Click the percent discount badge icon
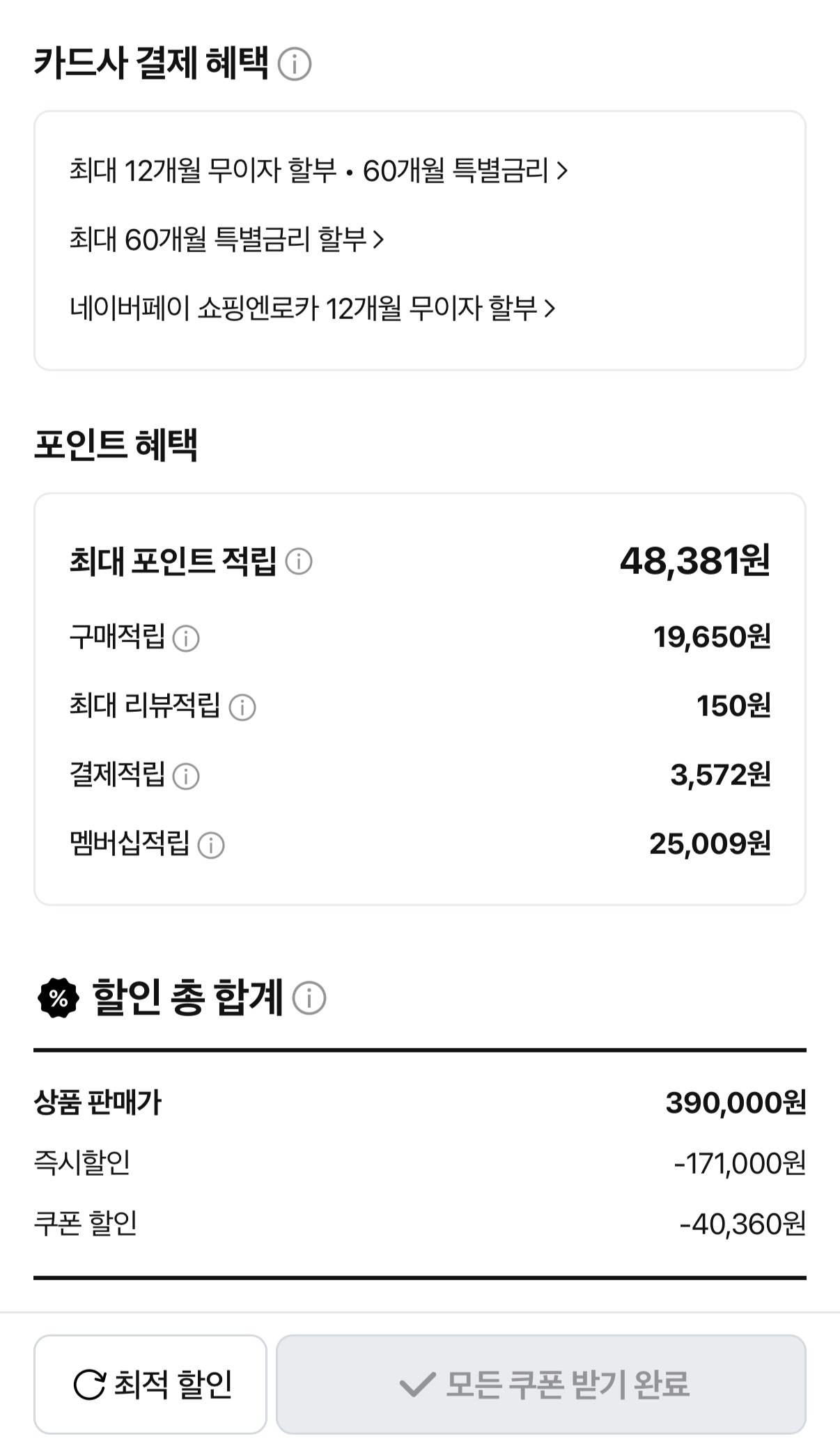The height and width of the screenshot is (1455, 840). pos(59,998)
